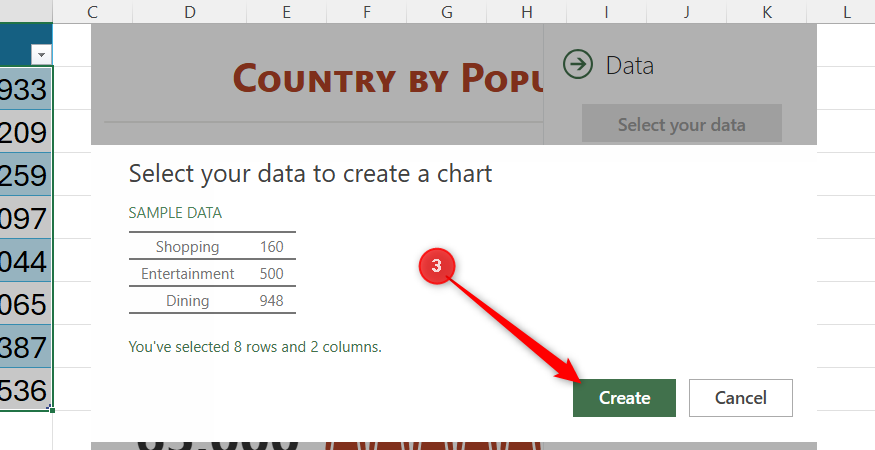Click the SAMPLE DATA label
Screen dimensions: 875x450
click(175, 213)
